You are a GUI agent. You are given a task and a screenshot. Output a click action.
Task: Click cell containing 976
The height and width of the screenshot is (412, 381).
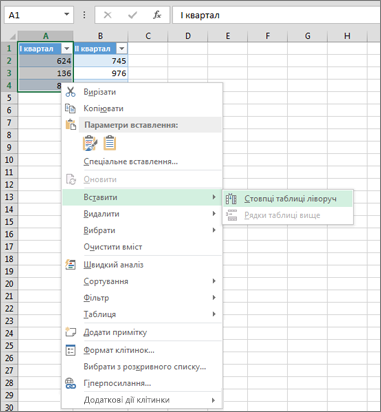click(101, 73)
